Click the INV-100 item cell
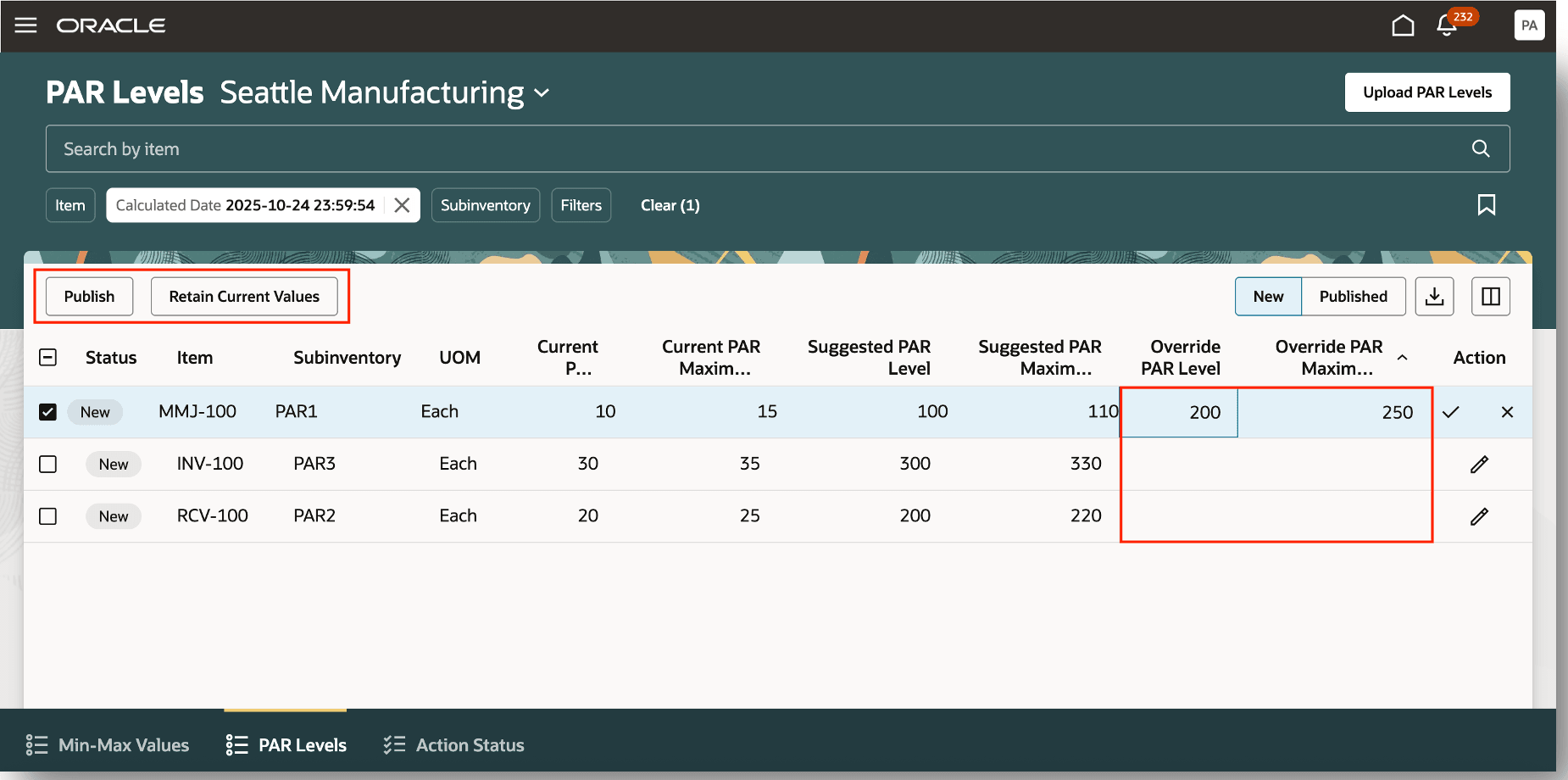 pos(210,464)
